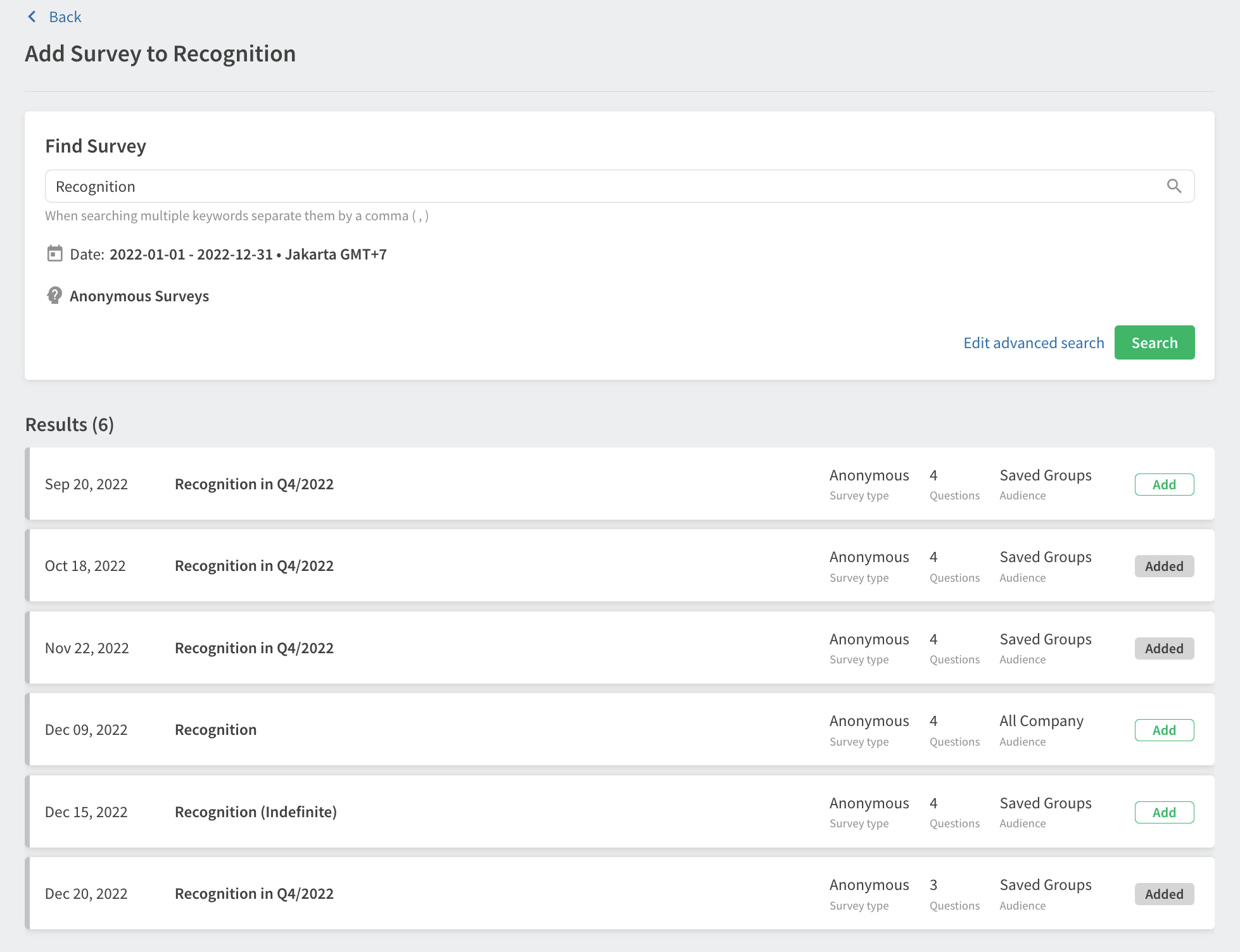Click Added on the Oct 18 survey
Viewport: 1240px width, 952px height.
pos(1163,566)
